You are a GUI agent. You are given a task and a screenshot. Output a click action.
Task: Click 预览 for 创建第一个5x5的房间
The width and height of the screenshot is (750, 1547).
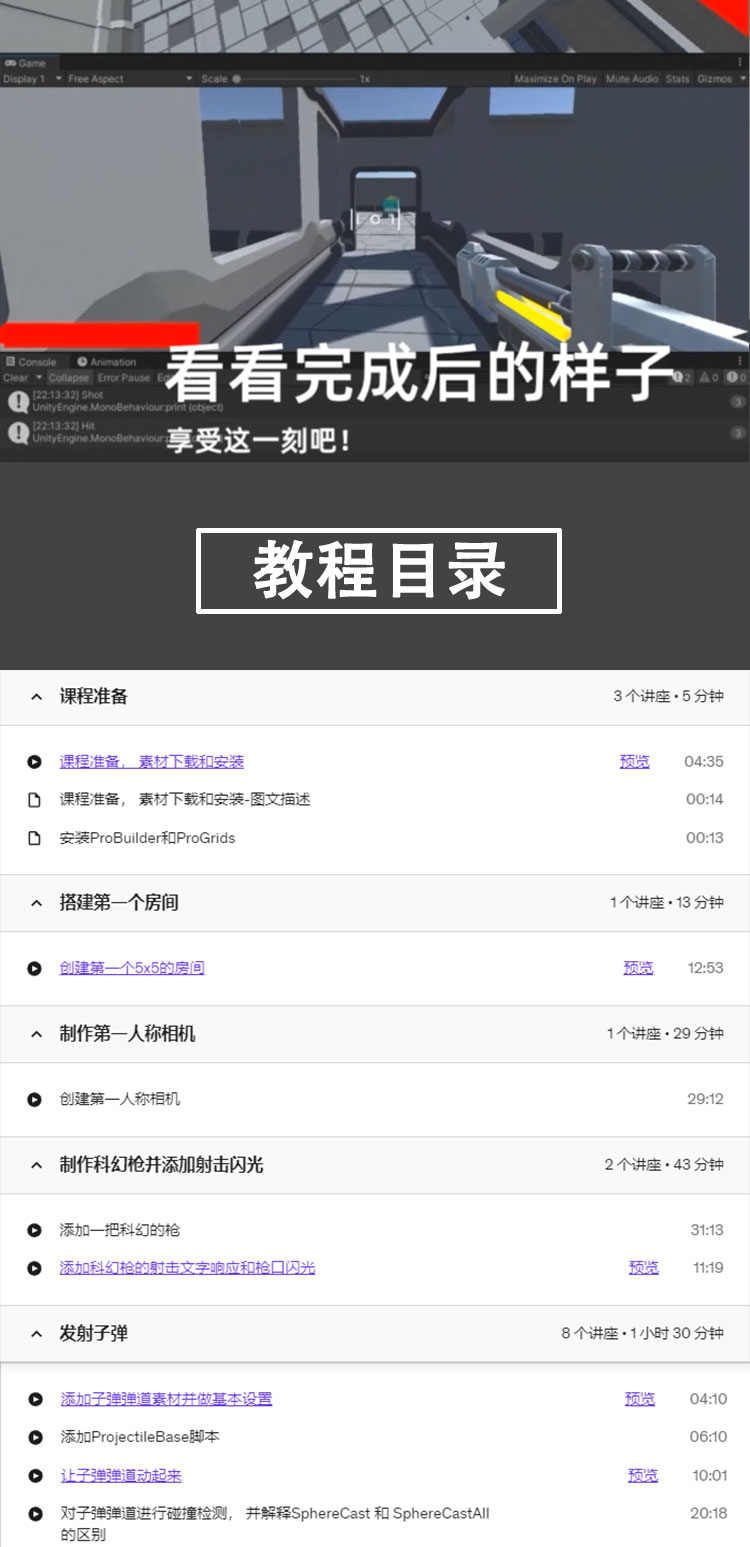pyautogui.click(x=638, y=968)
